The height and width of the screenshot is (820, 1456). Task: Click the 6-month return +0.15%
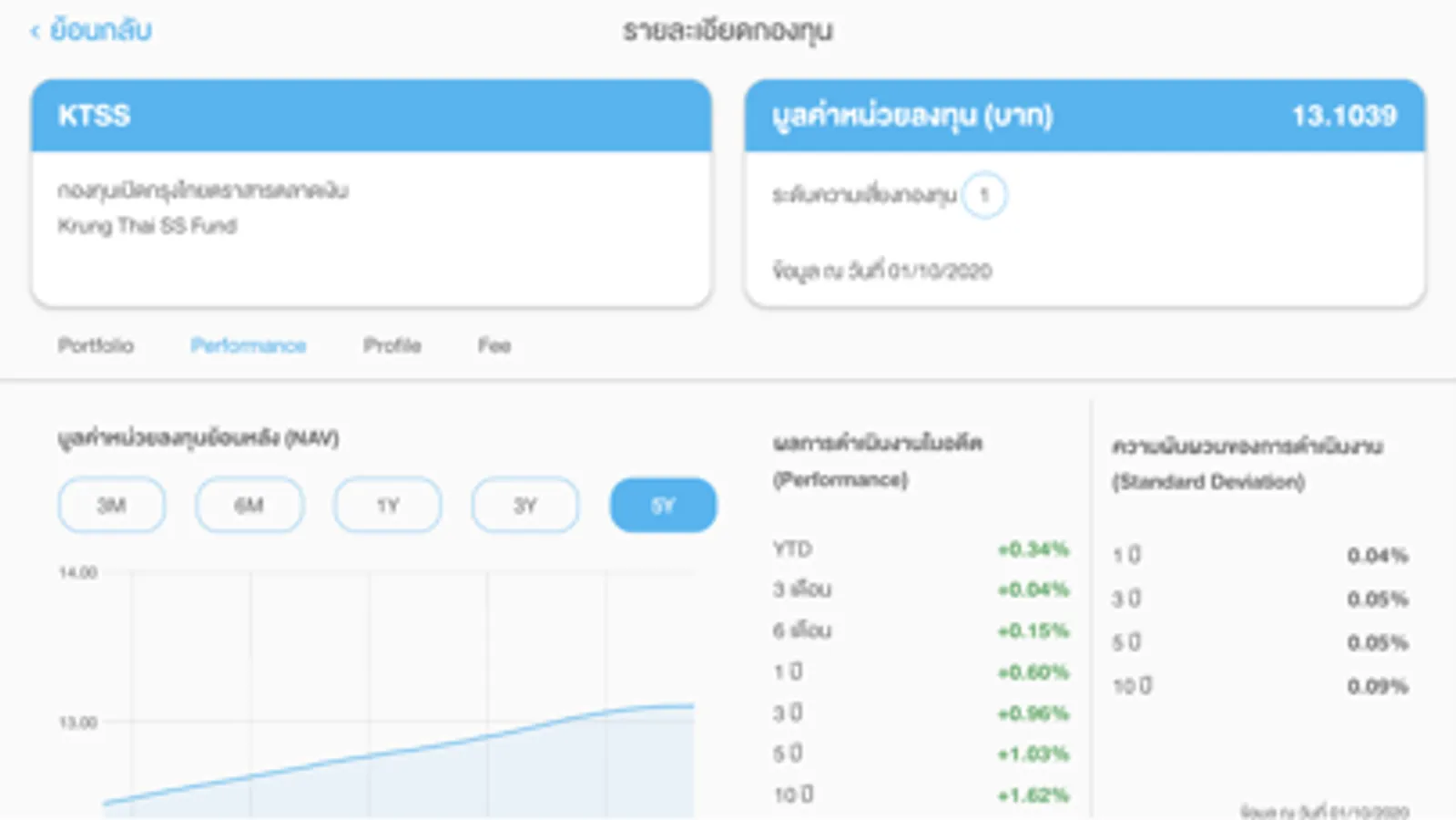pos(1033,630)
